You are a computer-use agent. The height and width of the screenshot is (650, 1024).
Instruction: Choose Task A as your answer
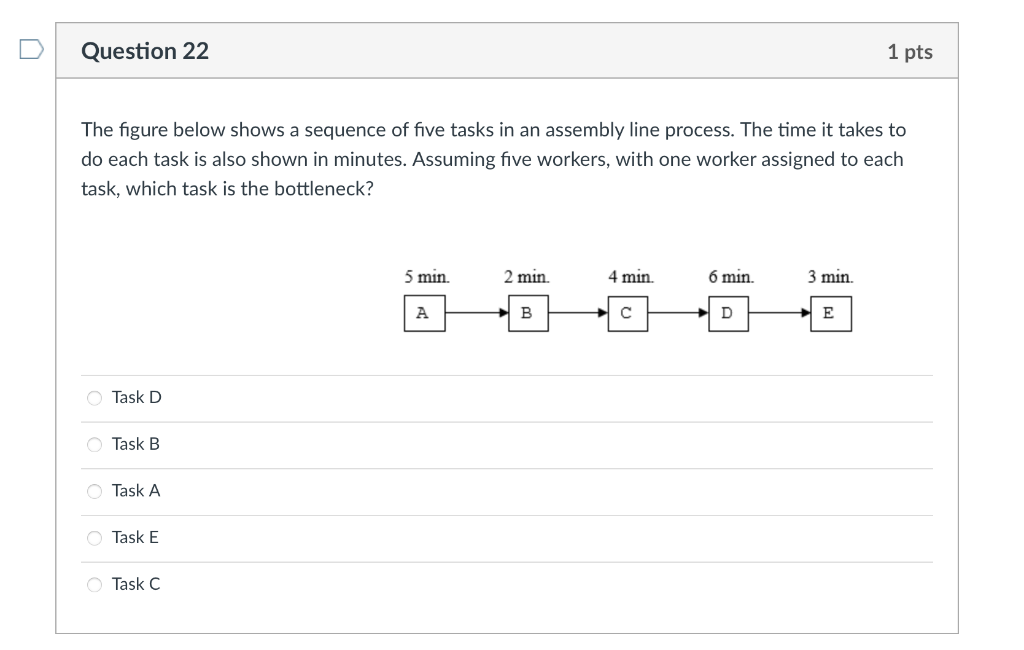pos(94,491)
